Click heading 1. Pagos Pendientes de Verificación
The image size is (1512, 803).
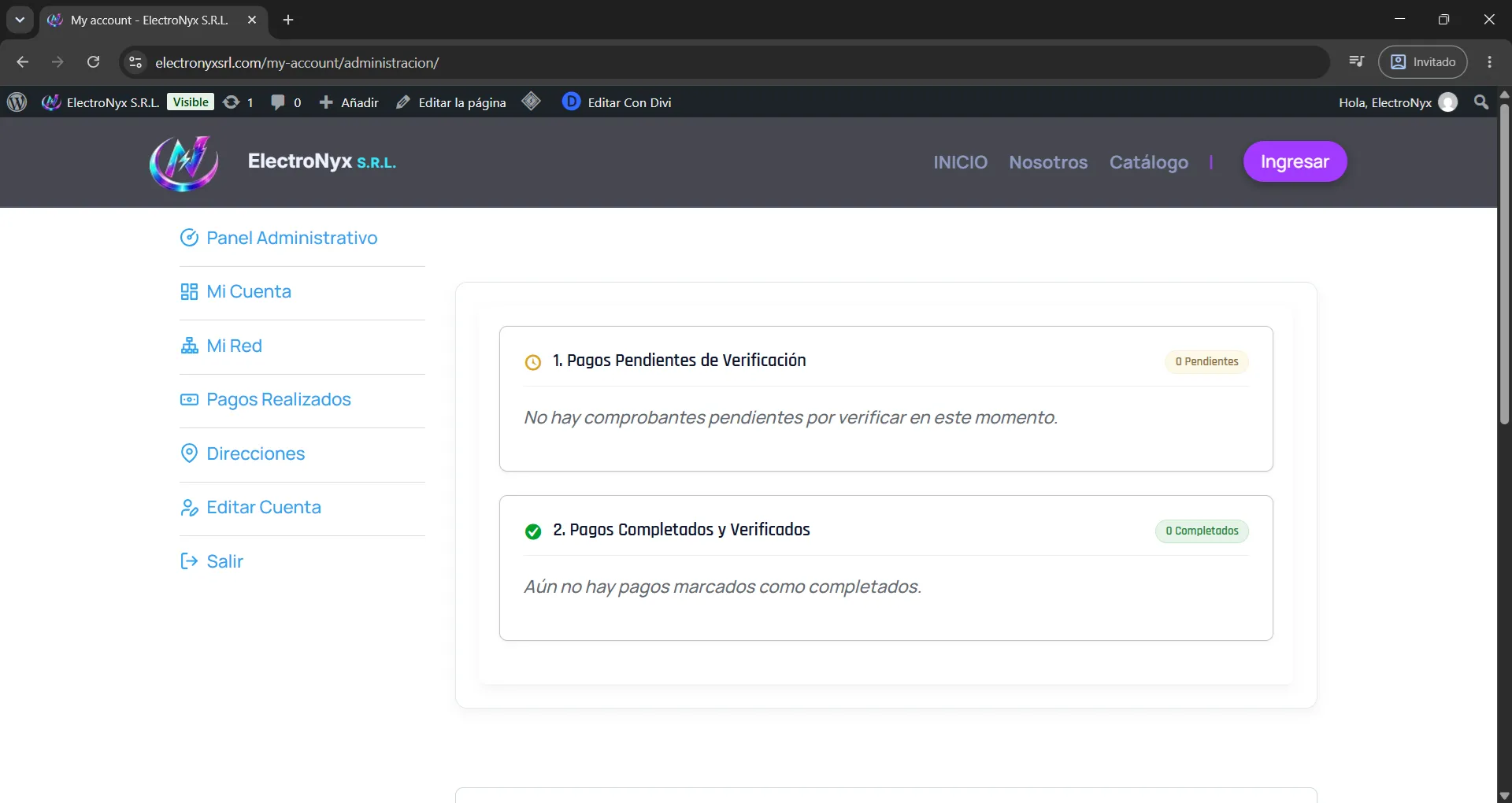tap(679, 361)
